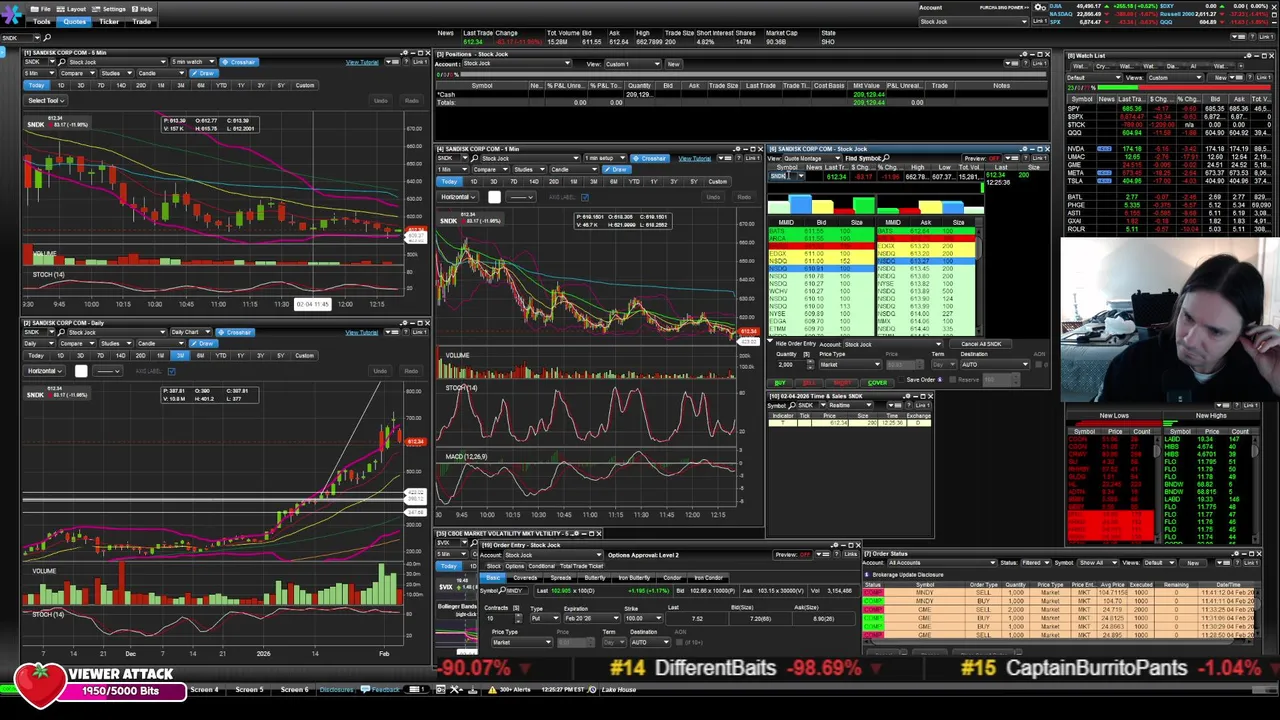The image size is (1280, 720).
Task: Open the File menu
Action: click(x=41, y=8)
